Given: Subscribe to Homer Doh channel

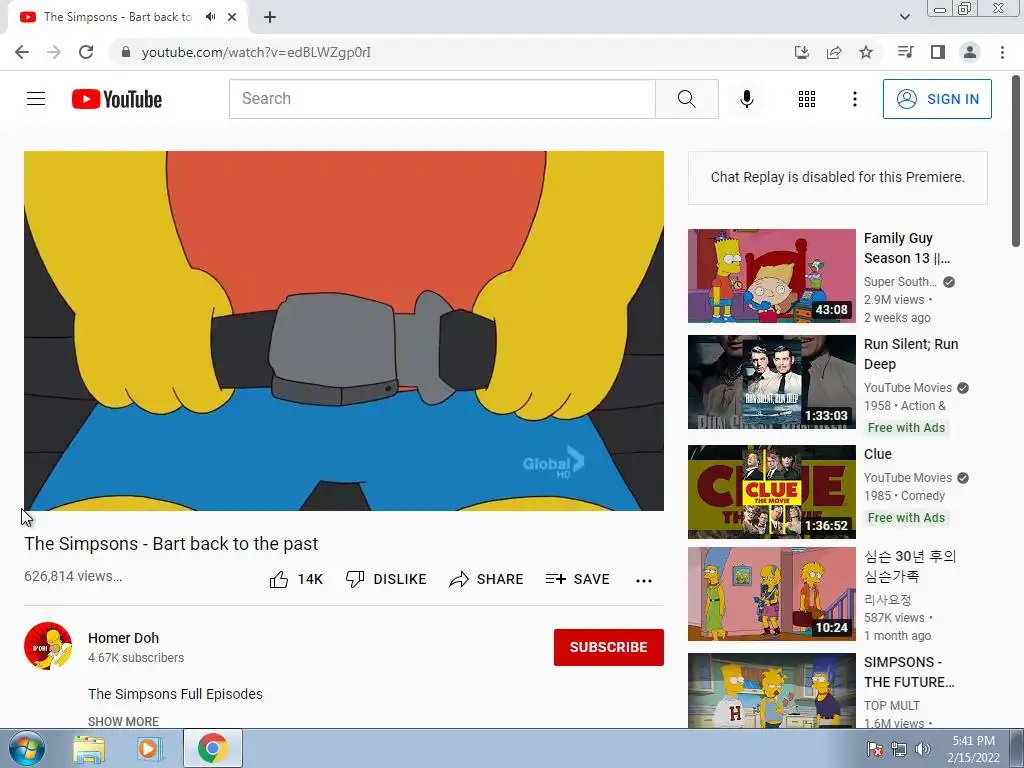Looking at the screenshot, I should (x=609, y=647).
